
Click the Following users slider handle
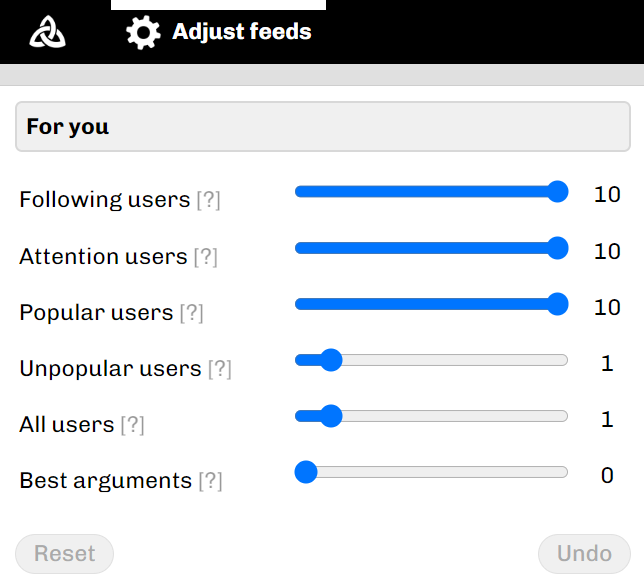coord(558,192)
